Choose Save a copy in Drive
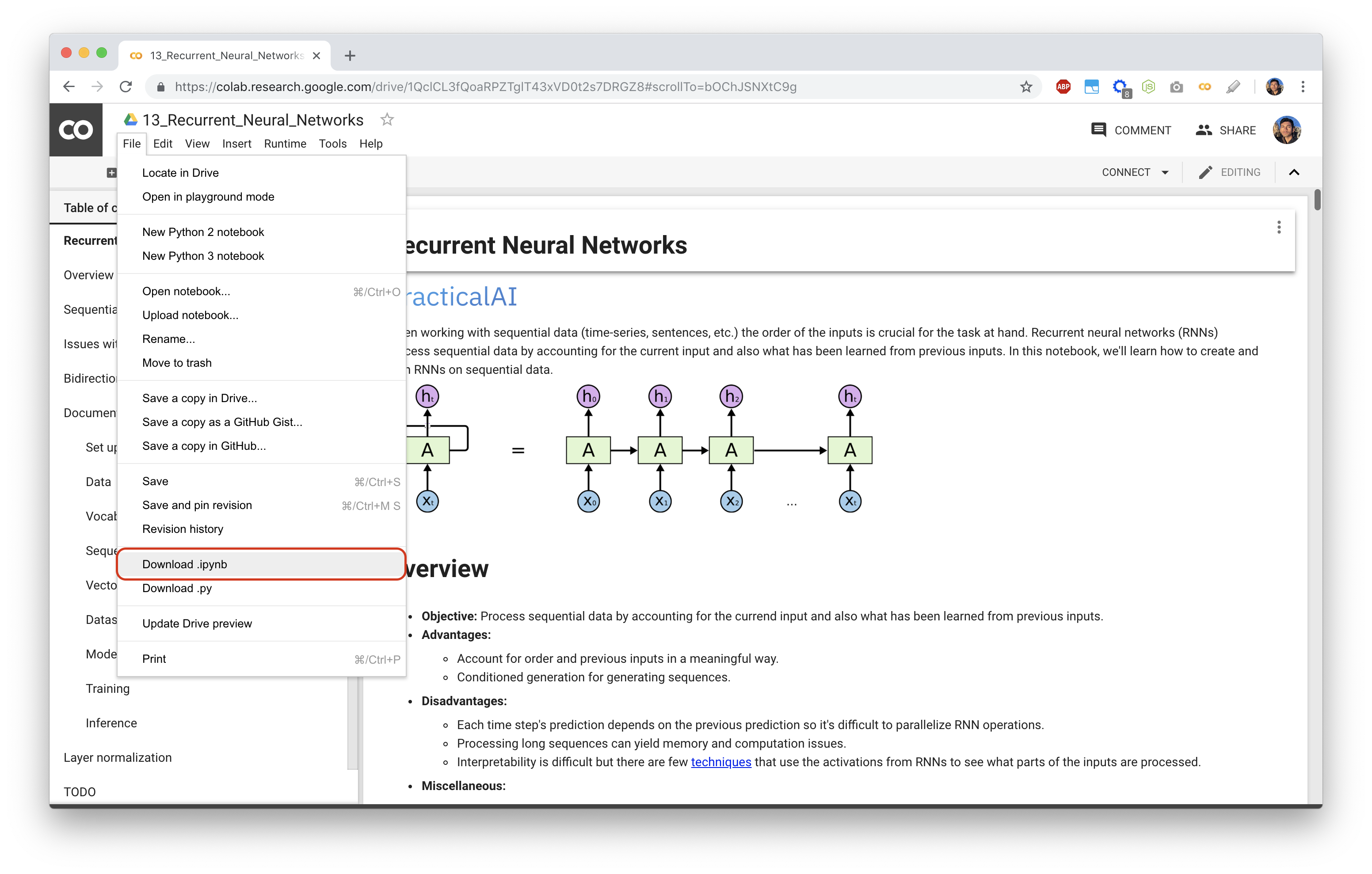1372x874 pixels. point(199,398)
